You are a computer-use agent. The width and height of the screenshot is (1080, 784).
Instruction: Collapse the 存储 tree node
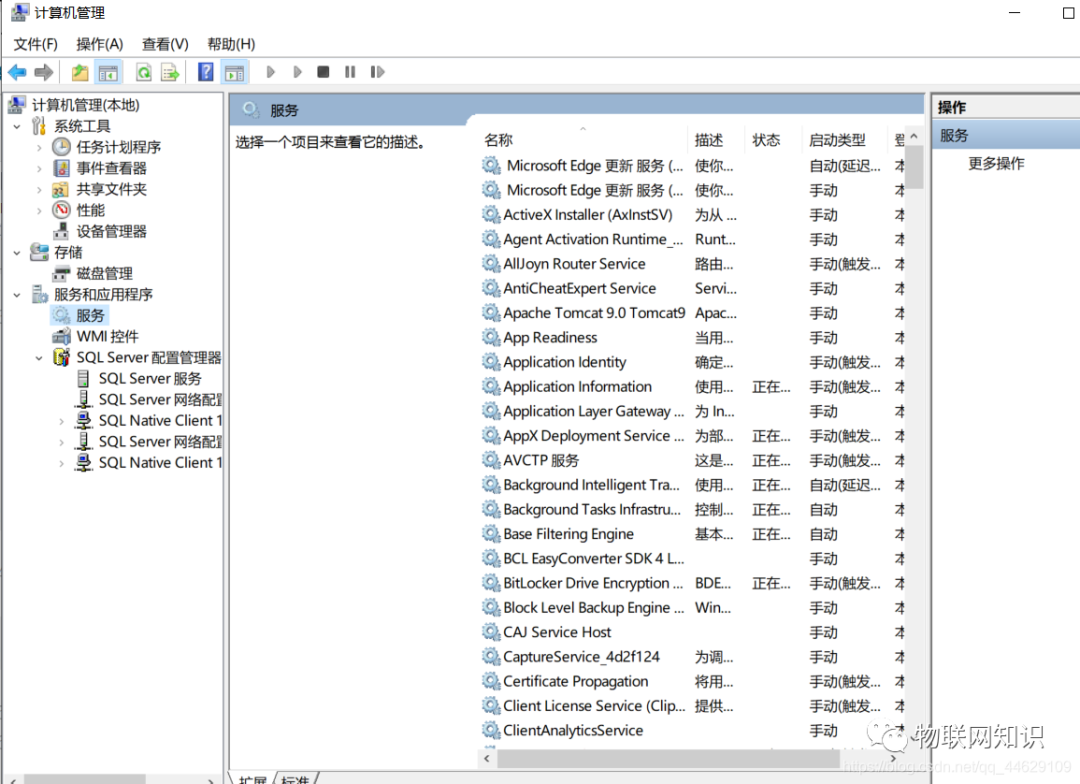click(x=17, y=253)
